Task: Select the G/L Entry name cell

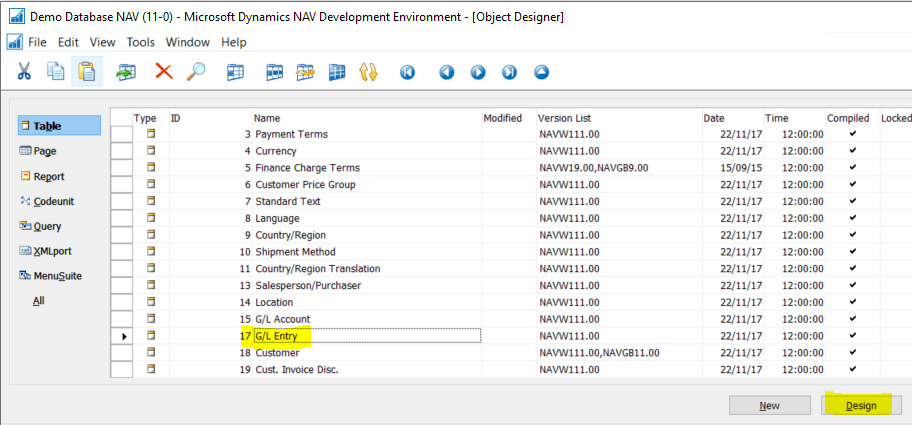Action: coord(365,336)
